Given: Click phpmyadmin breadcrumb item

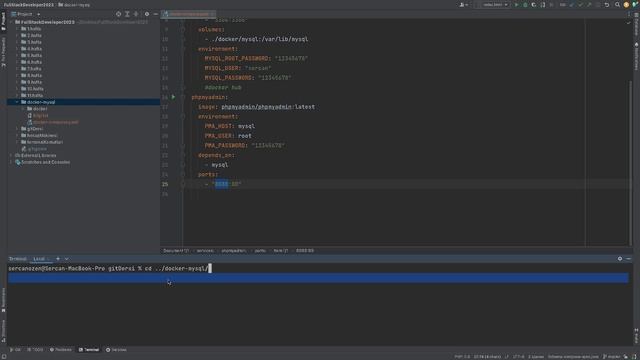Looking at the screenshot, I should (x=233, y=251).
